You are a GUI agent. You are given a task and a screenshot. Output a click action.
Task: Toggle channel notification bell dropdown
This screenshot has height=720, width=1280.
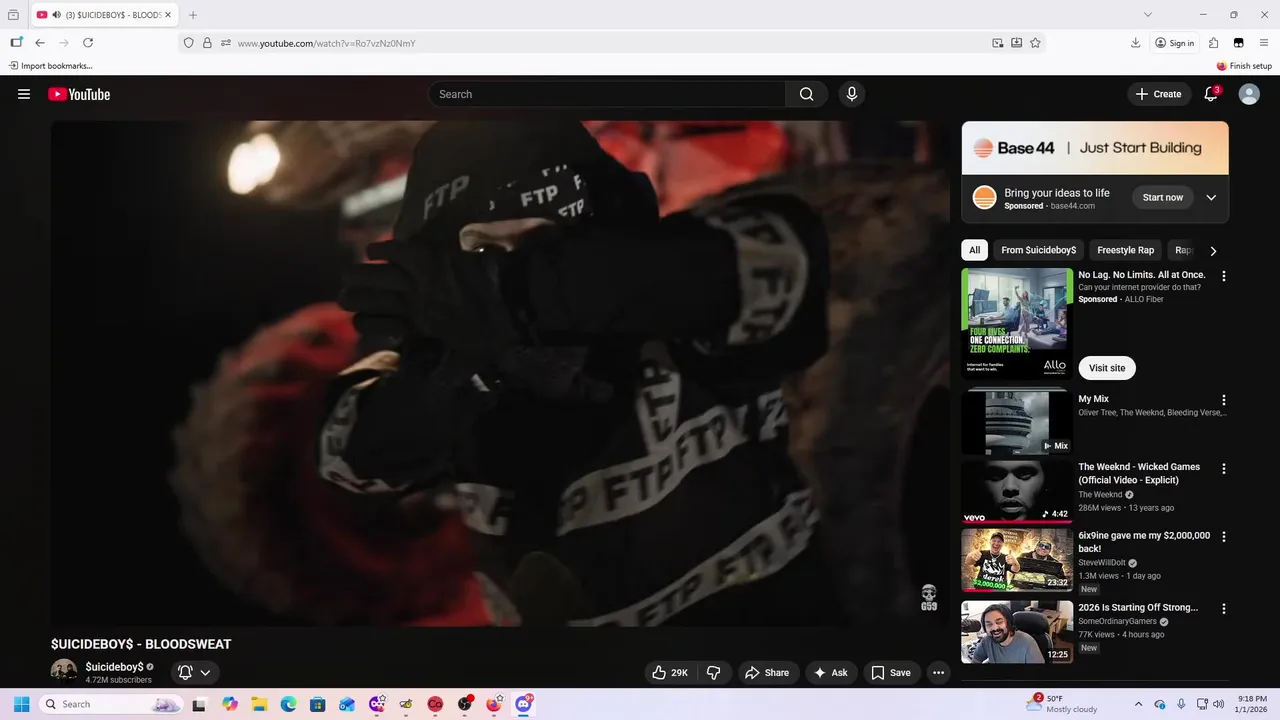[x=194, y=673]
